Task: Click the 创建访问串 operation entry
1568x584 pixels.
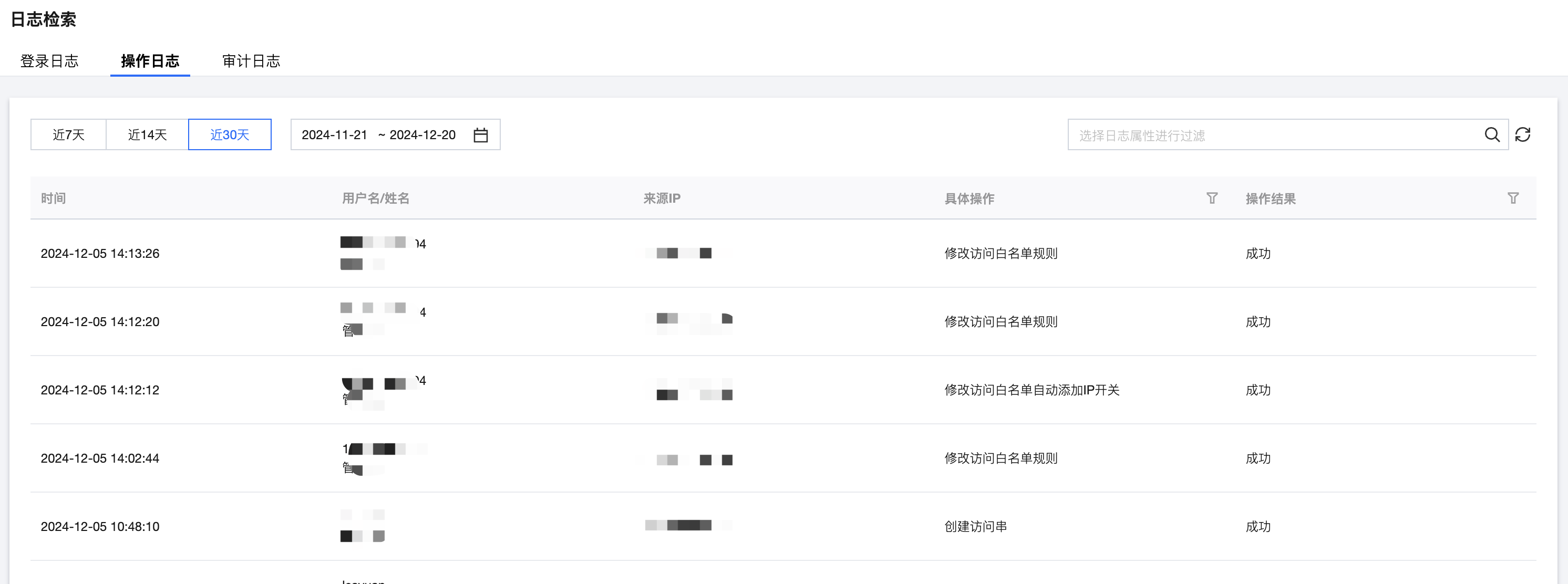Action: point(975,527)
